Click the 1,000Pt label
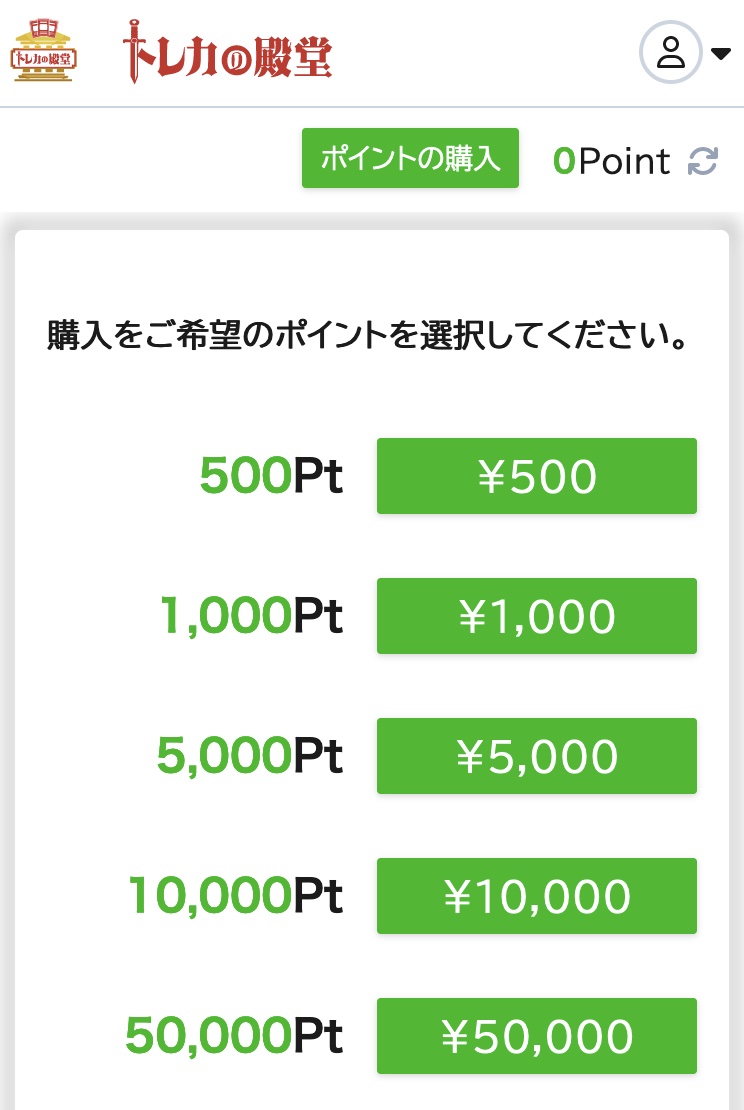The height and width of the screenshot is (1110, 744). click(x=251, y=615)
